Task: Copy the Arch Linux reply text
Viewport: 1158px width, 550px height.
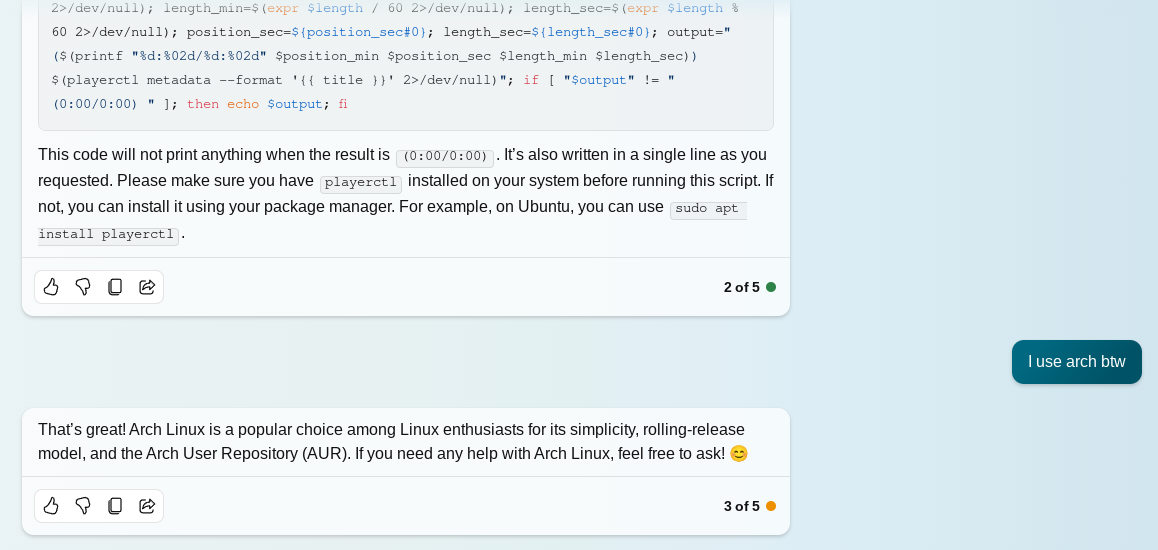Action: [x=115, y=506]
